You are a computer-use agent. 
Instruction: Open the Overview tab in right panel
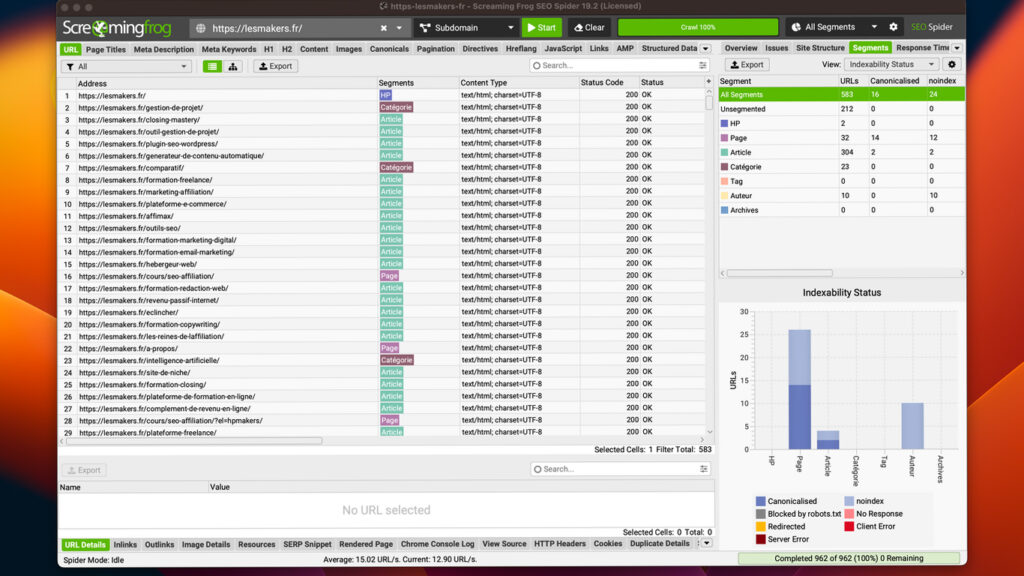tap(741, 48)
